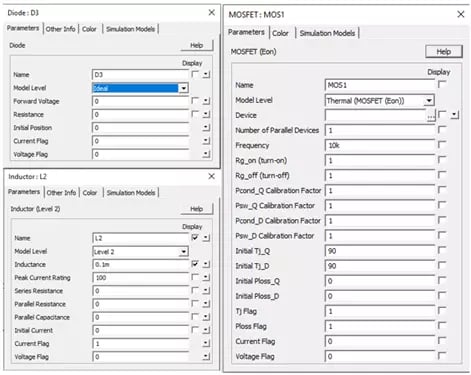
Task: Click Pcond_Q Calibration Factor field
Action: point(380,191)
